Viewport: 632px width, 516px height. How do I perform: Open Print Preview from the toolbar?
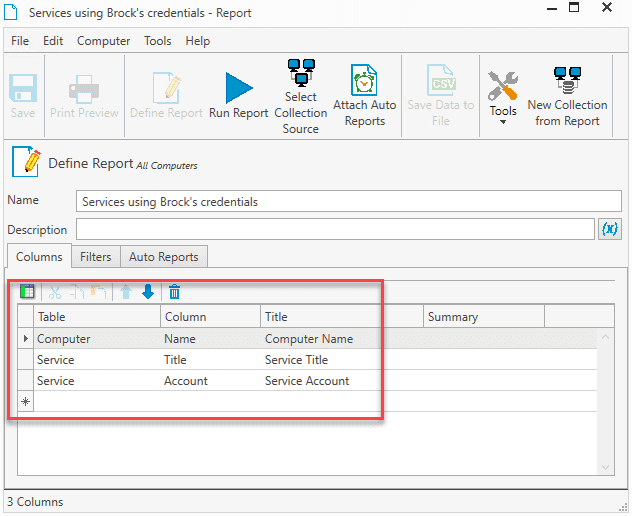coord(84,96)
